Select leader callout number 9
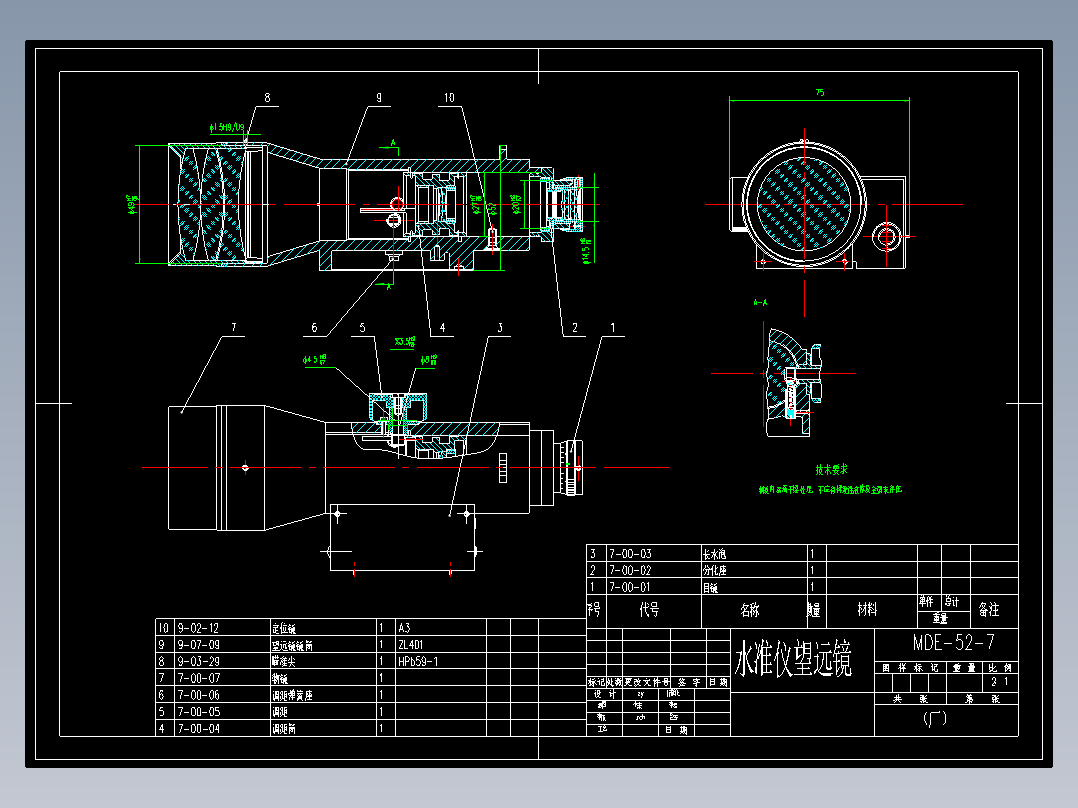Viewport: 1078px width, 808px height. click(x=379, y=98)
